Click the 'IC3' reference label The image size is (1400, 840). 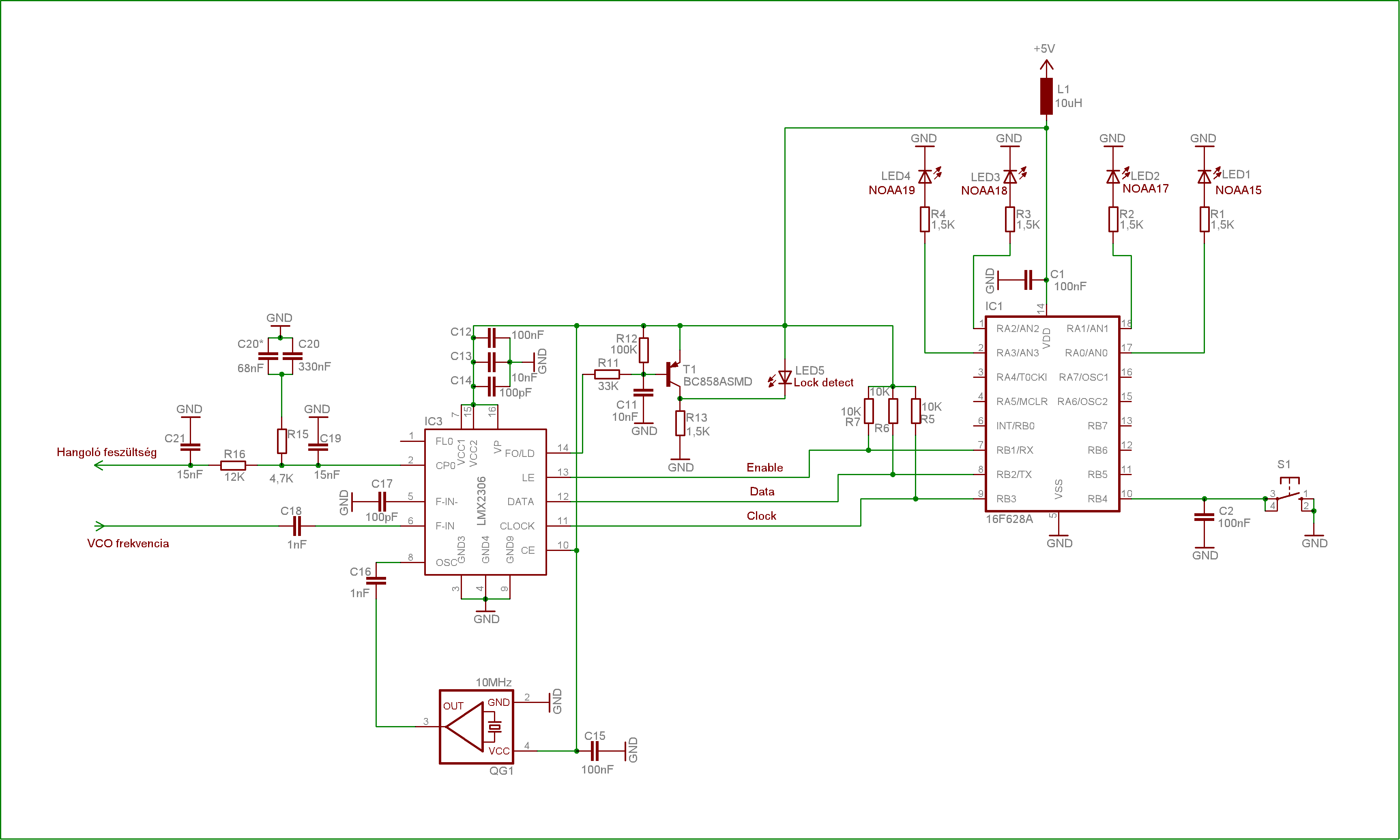pyautogui.click(x=433, y=421)
